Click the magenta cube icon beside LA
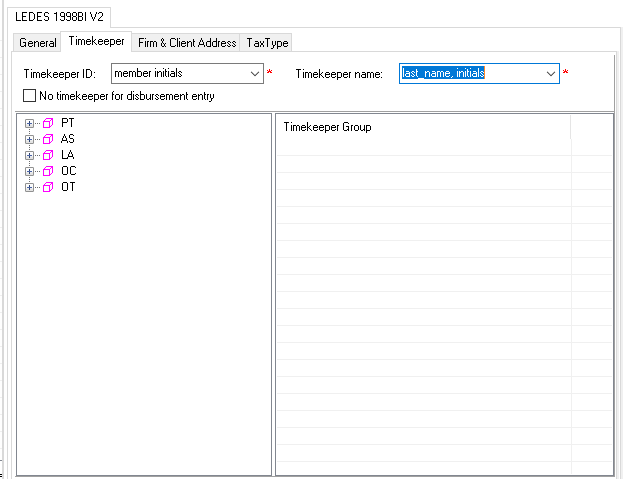This screenshot has height=479, width=624. click(x=48, y=155)
